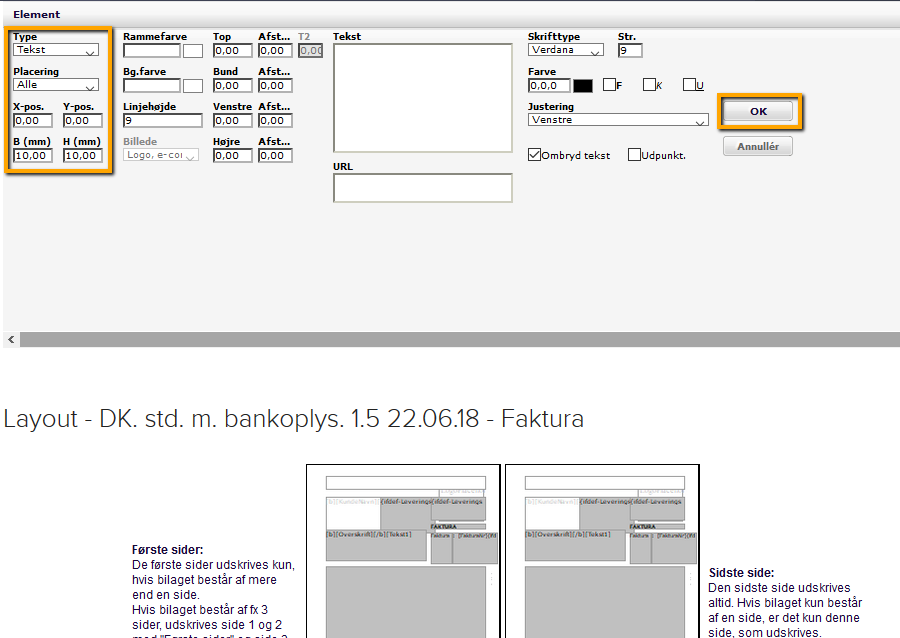Click in the large Tekst text area
Screen dimensions: 900x638
tap(422, 96)
